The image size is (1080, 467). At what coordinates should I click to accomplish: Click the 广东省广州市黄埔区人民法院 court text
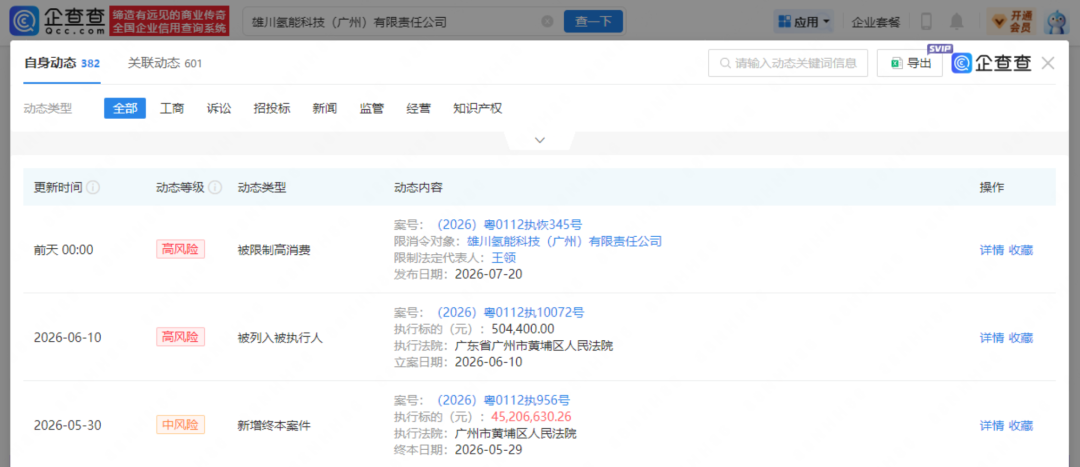pos(534,346)
